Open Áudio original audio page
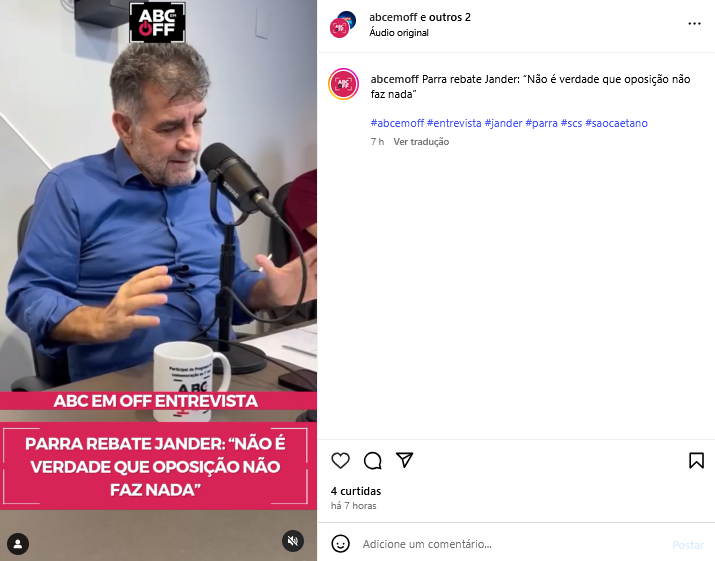The height and width of the screenshot is (561, 715). point(399,33)
